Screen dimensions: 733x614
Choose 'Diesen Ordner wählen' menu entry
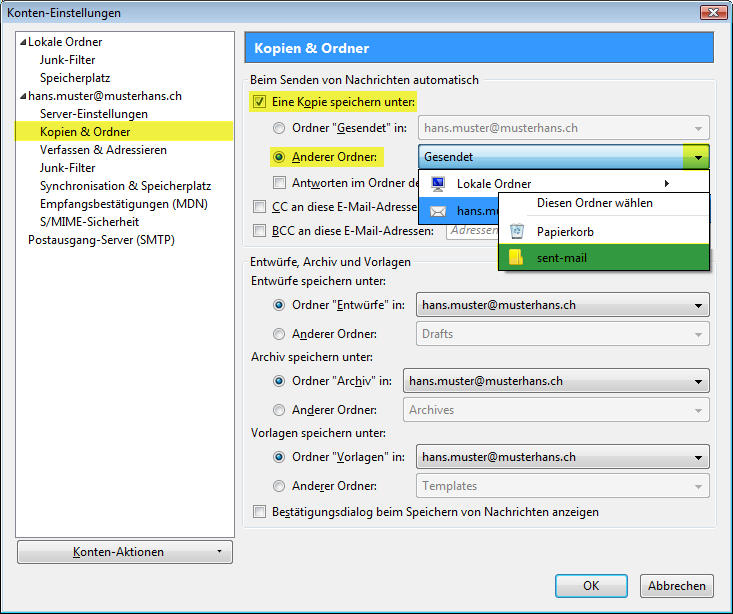[x=594, y=203]
